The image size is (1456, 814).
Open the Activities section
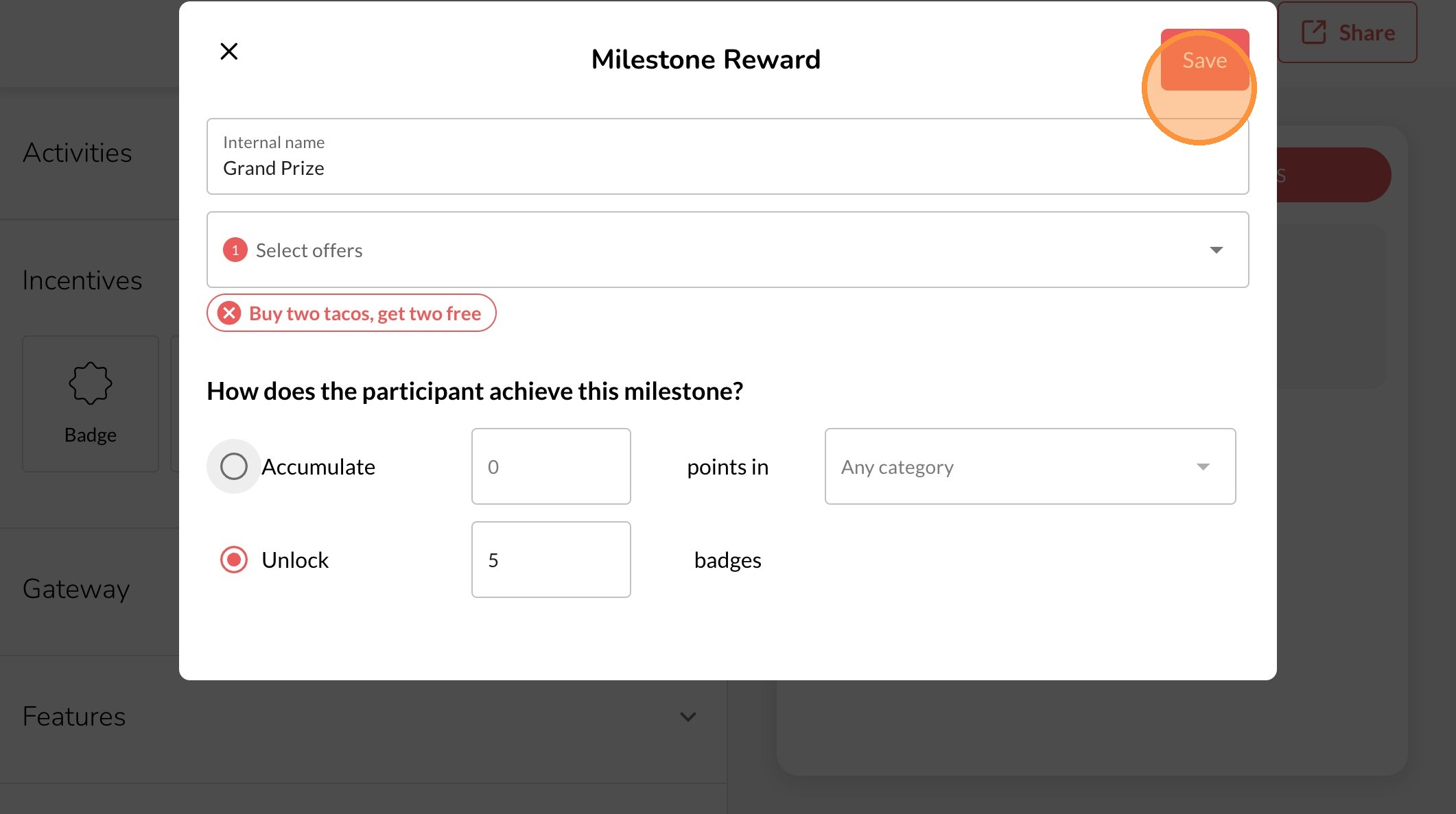coord(78,153)
